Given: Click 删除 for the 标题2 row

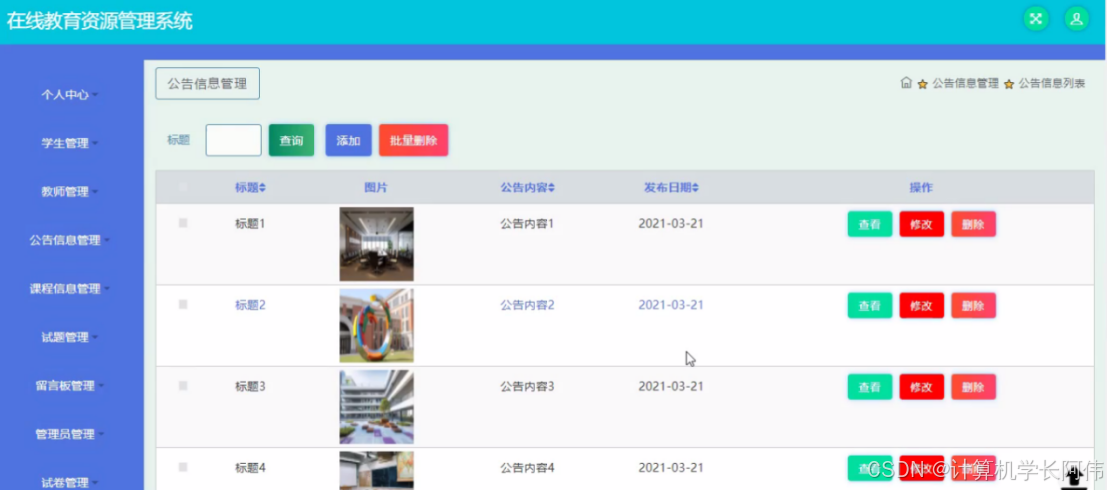Looking at the screenshot, I should (x=973, y=305).
